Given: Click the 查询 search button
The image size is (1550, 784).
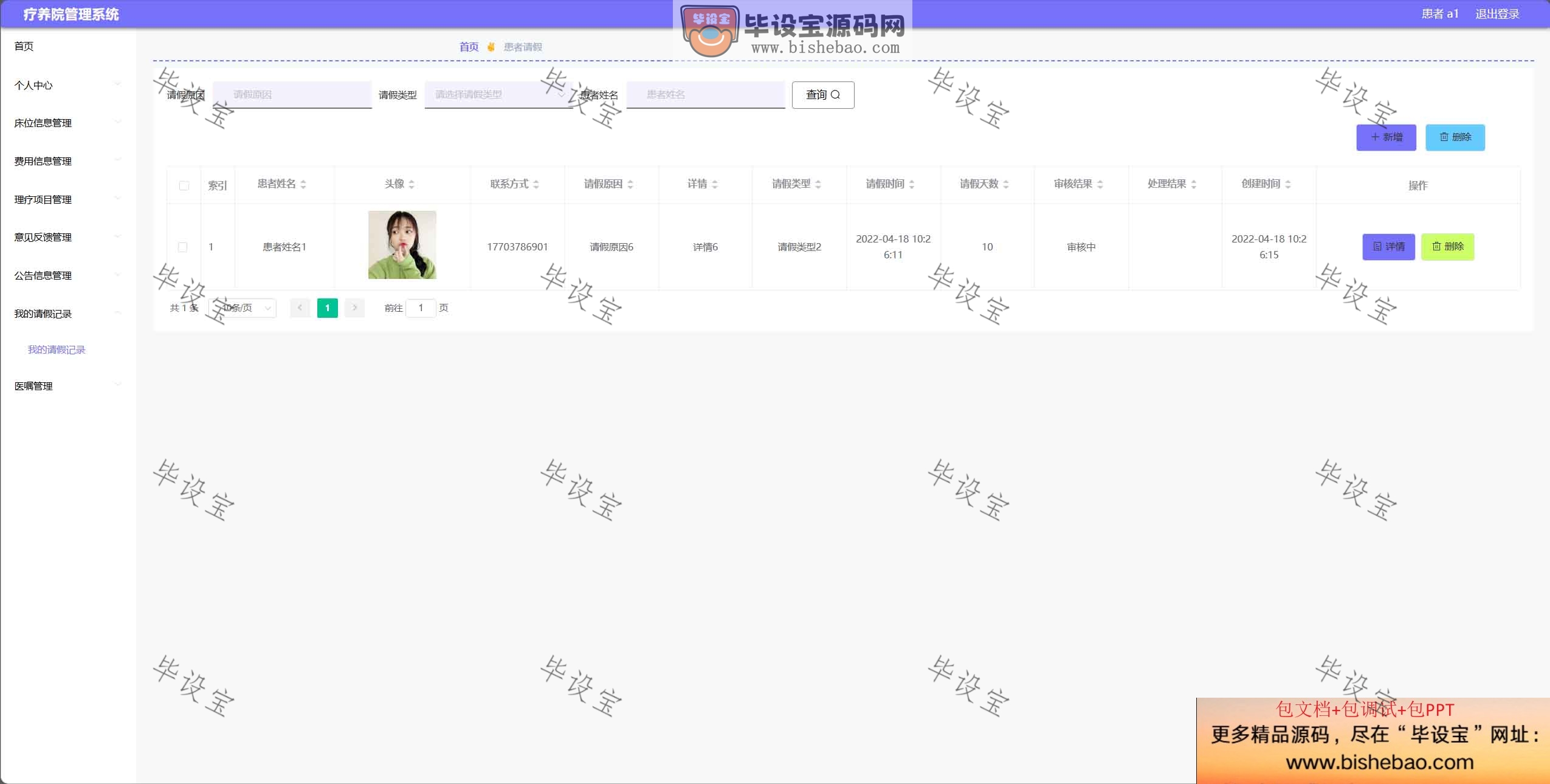Looking at the screenshot, I should [x=823, y=95].
